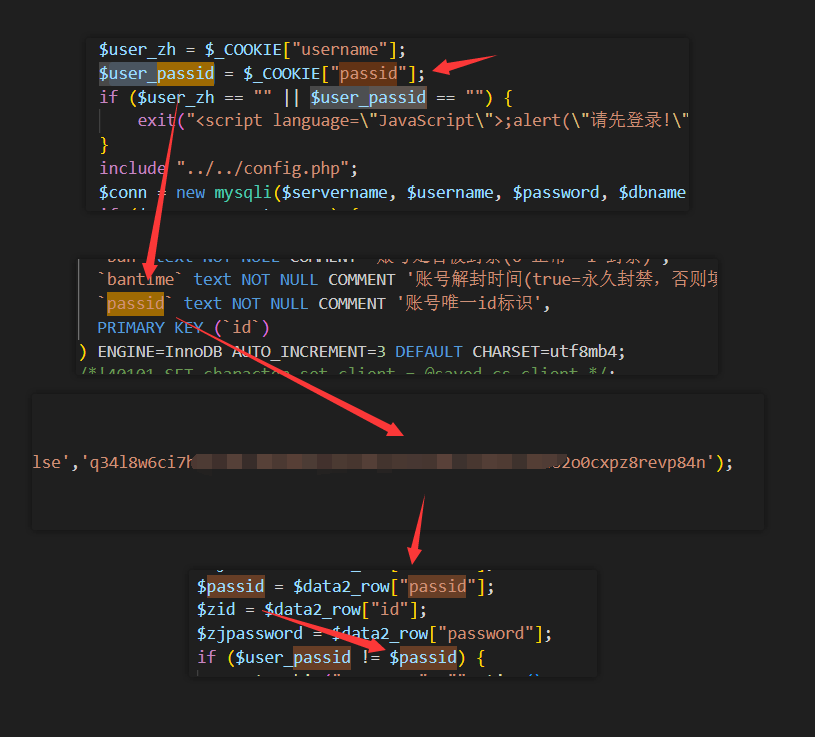Select the $username argument in mysqli call

(450, 193)
